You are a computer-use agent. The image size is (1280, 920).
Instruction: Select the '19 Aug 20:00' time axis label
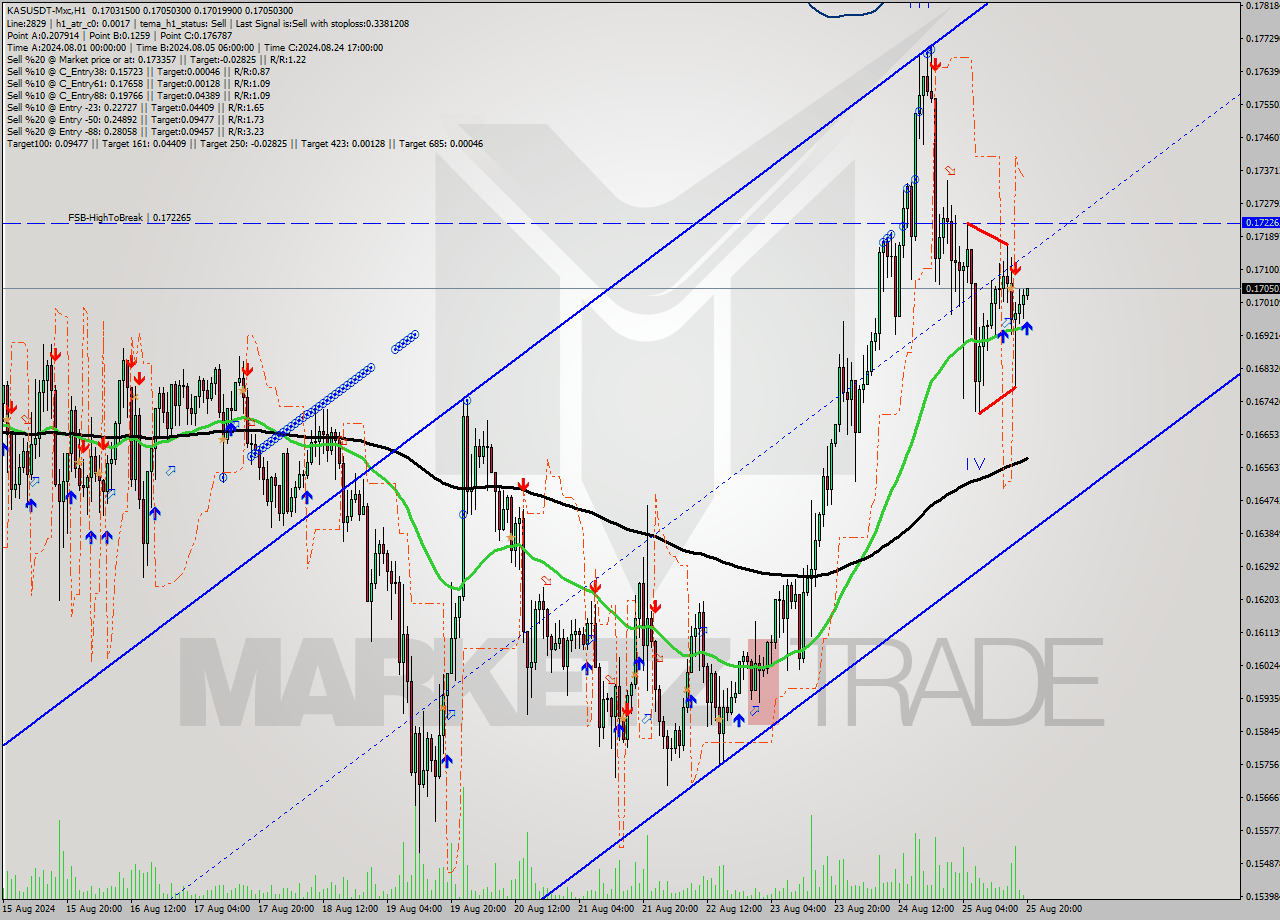pyautogui.click(x=479, y=909)
